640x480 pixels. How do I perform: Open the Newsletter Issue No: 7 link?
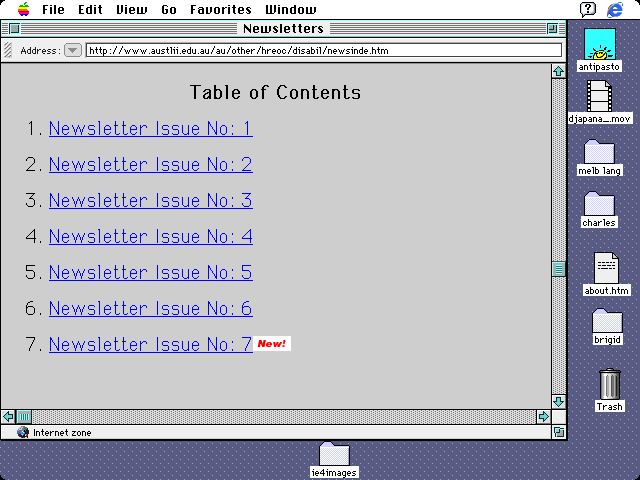pyautogui.click(x=150, y=344)
